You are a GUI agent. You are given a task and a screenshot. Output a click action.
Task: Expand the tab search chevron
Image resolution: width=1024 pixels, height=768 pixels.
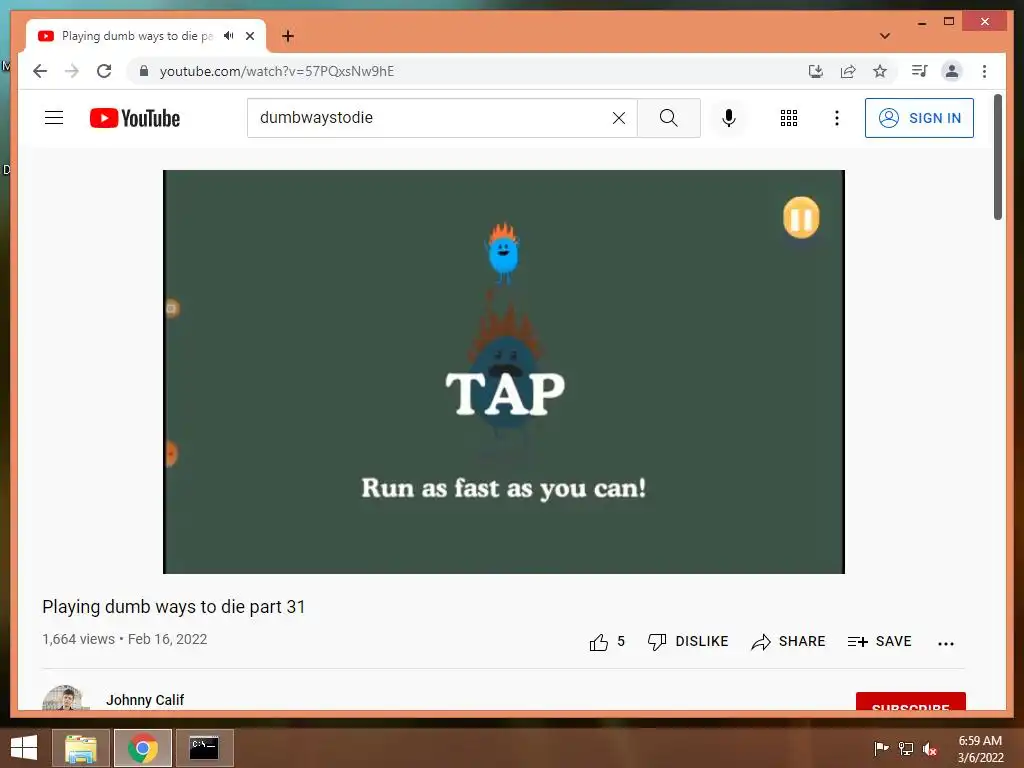885,36
